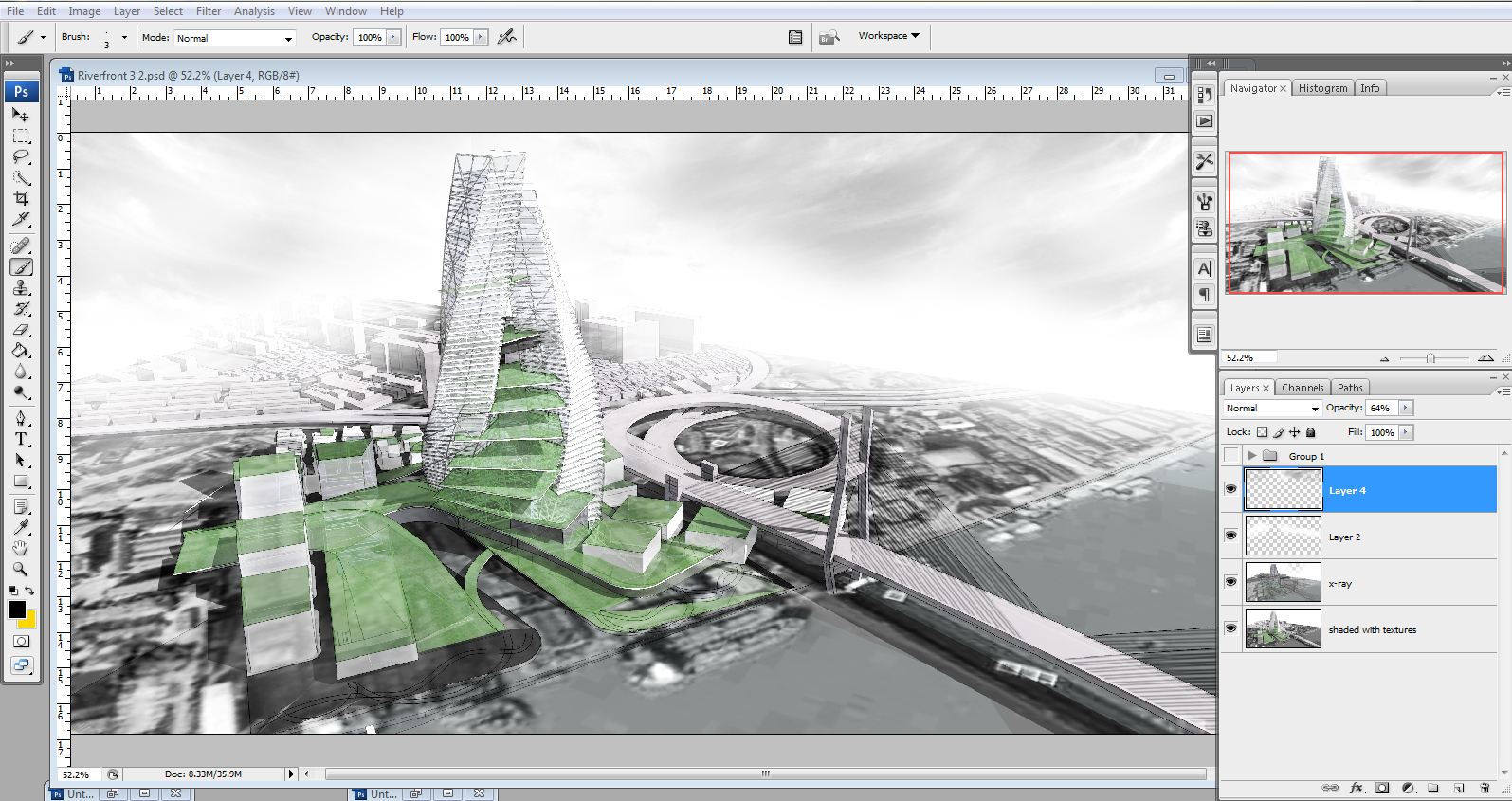Viewport: 1512px width, 801px height.
Task: Select the Magic Wand tool
Action: pos(21,178)
